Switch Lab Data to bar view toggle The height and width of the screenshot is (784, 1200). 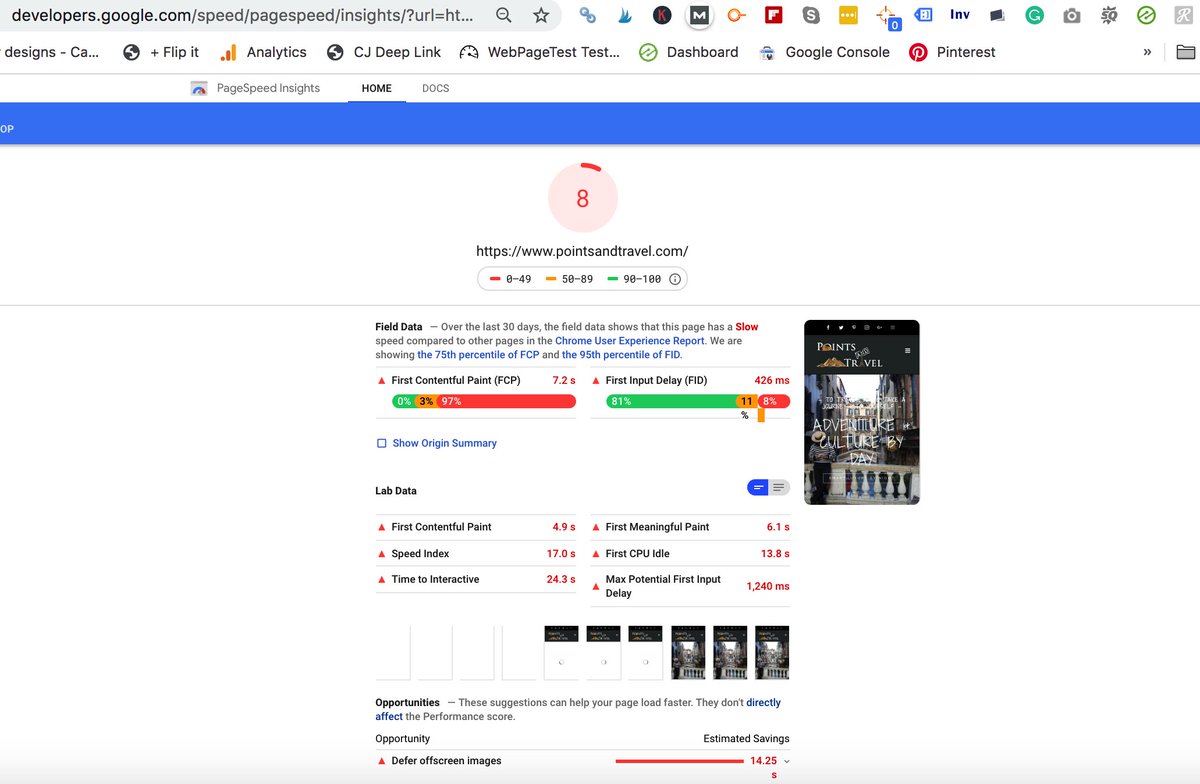click(759, 487)
